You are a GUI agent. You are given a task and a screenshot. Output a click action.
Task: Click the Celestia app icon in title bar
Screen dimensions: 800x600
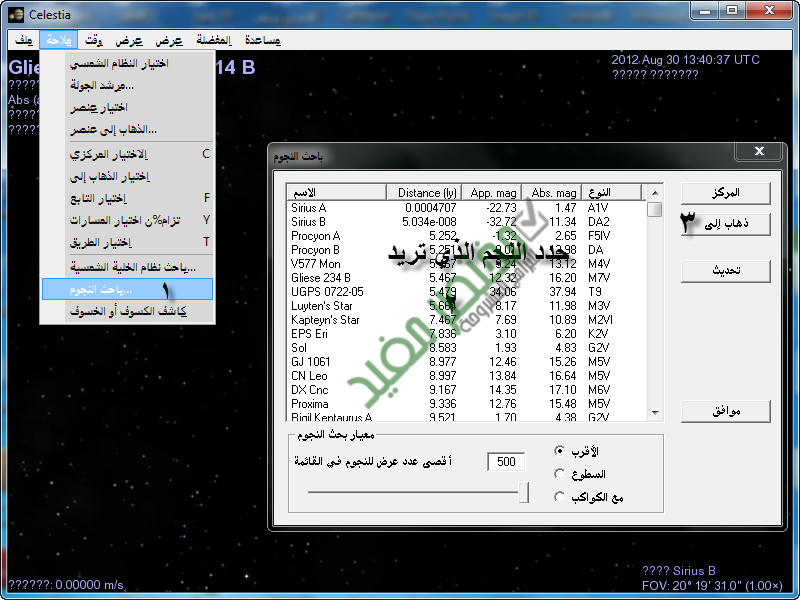[16, 14]
